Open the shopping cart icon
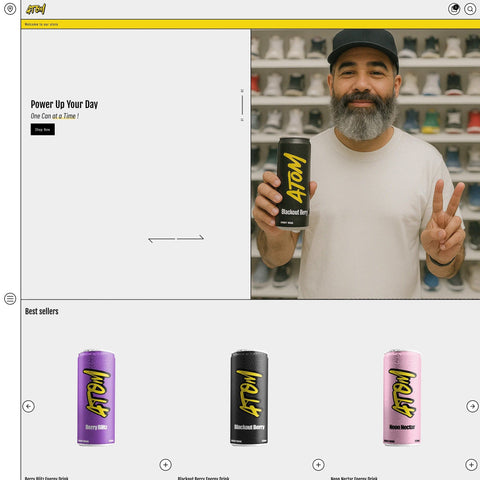This screenshot has height=480, width=480. coord(454,9)
